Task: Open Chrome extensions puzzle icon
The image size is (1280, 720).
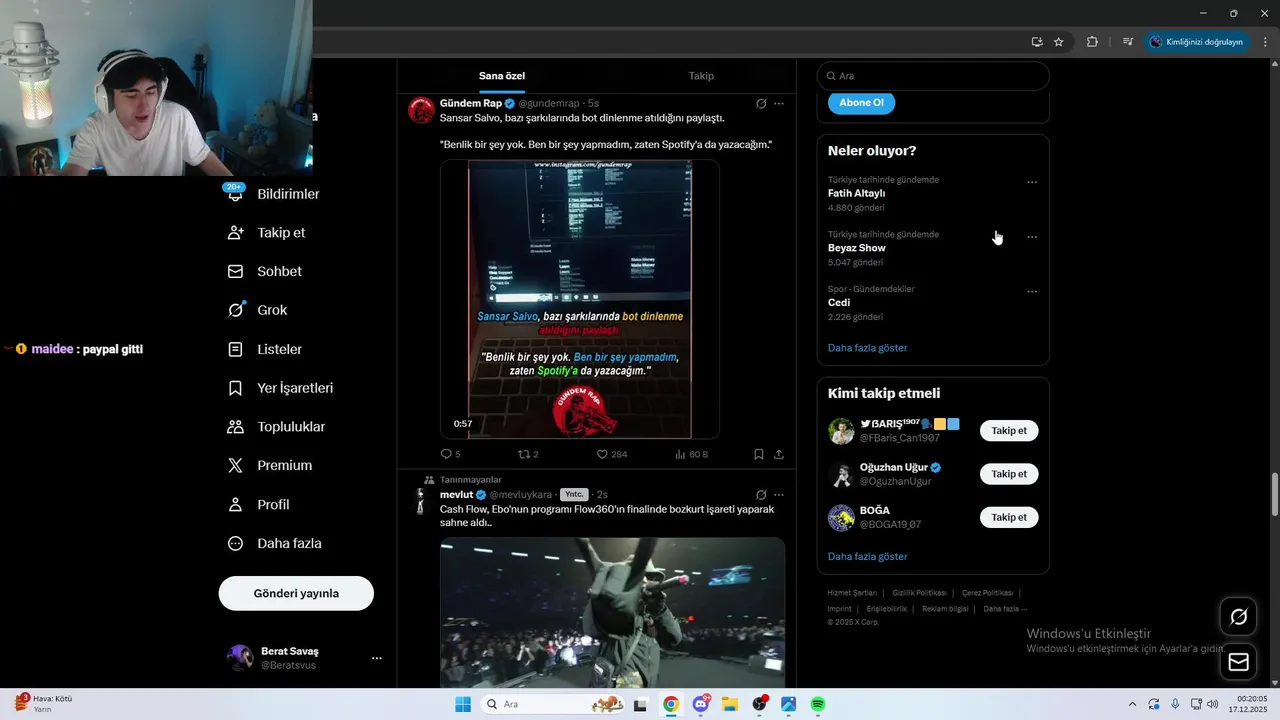Action: tap(1092, 42)
